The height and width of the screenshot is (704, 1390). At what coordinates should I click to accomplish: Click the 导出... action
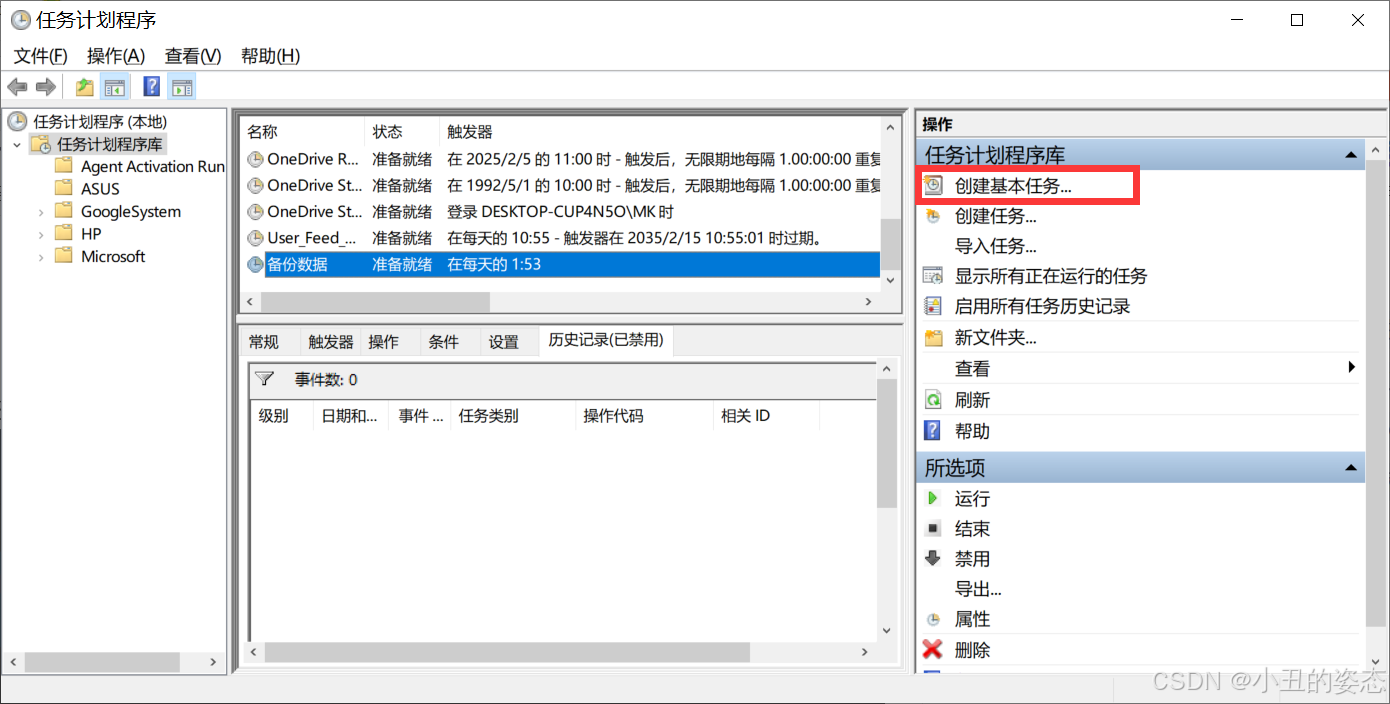(x=979, y=589)
